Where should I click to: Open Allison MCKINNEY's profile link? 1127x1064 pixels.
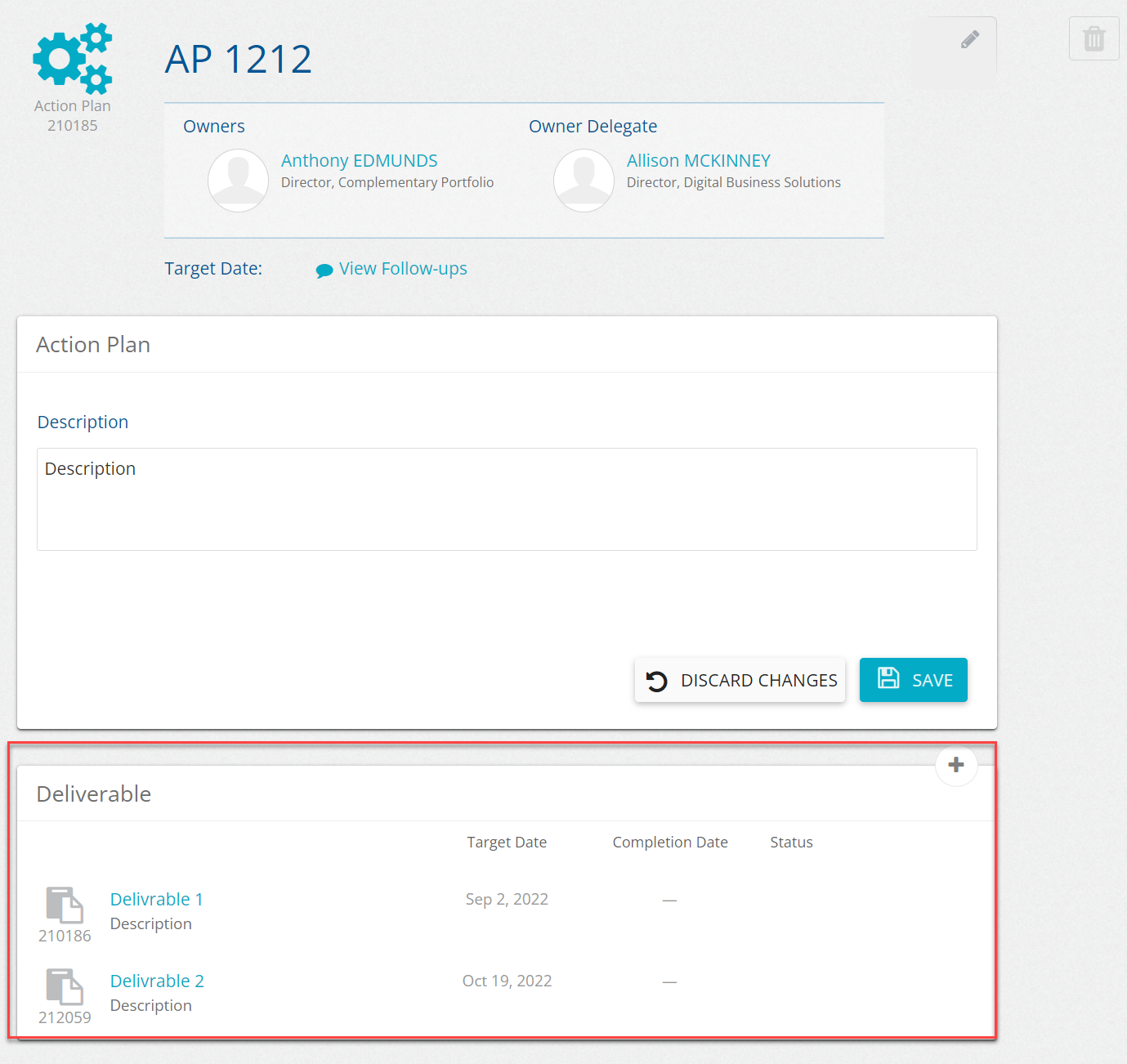tap(698, 161)
